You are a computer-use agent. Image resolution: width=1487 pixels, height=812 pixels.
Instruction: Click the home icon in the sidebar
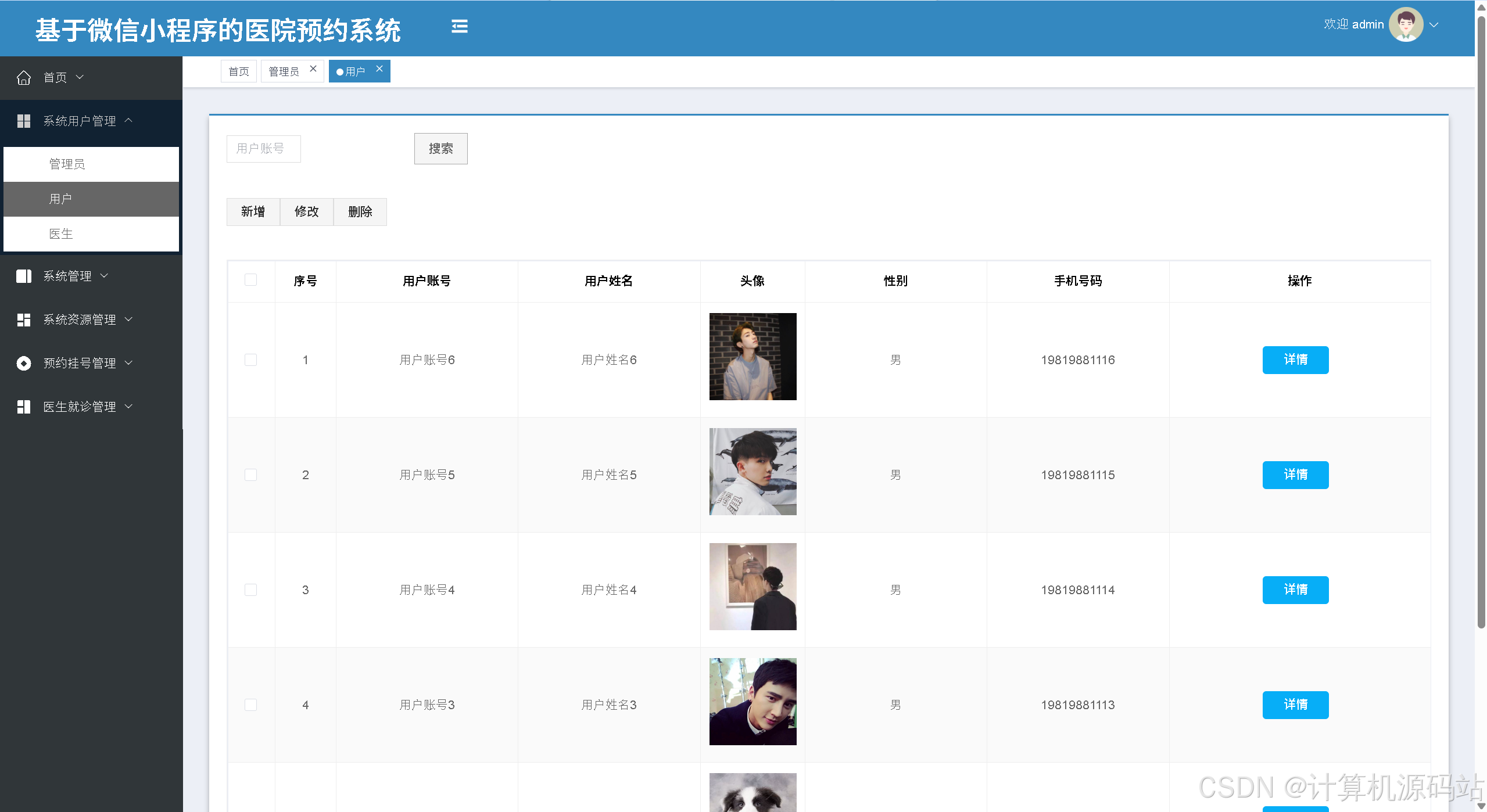click(x=24, y=77)
